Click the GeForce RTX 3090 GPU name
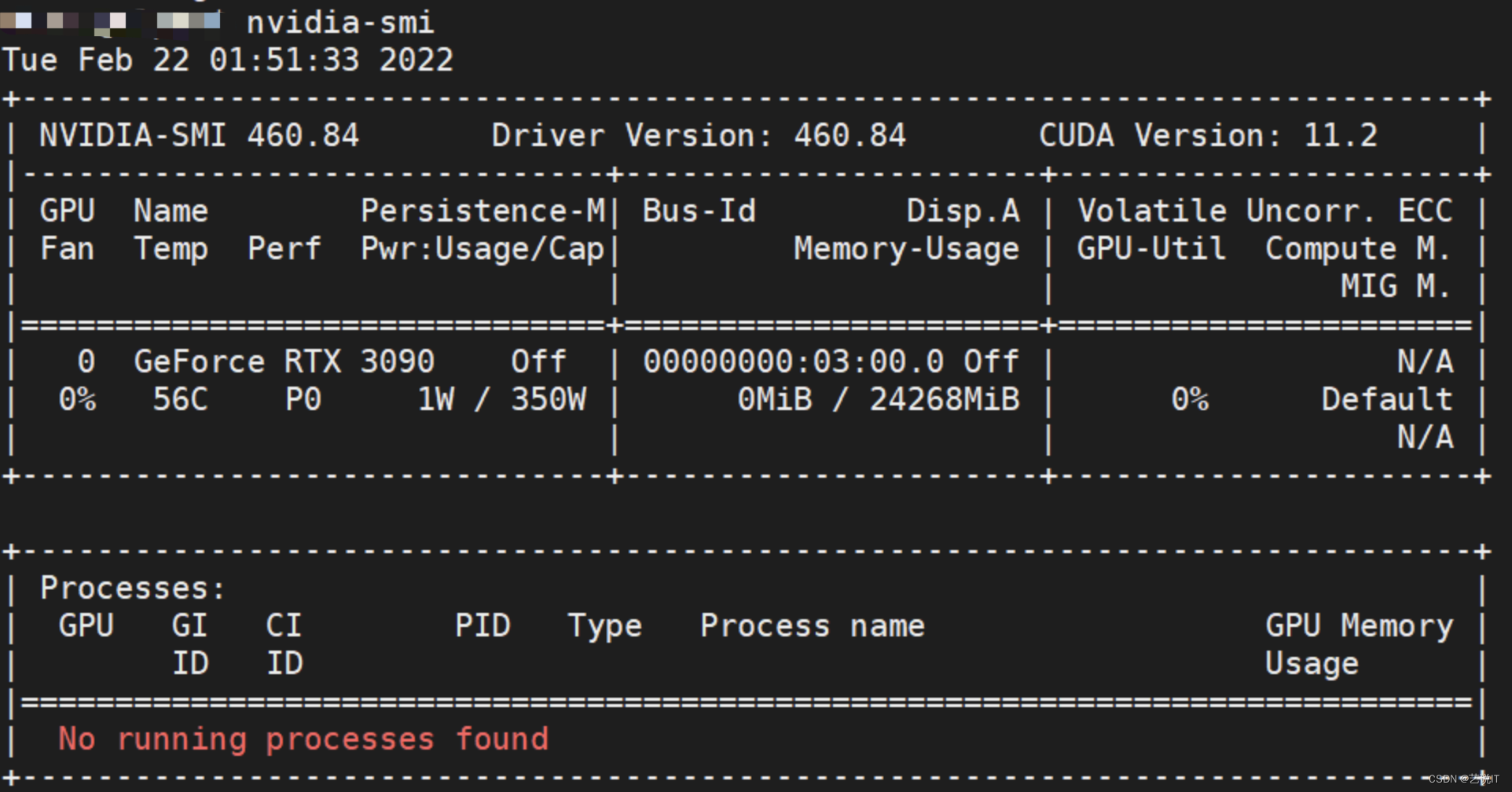Image resolution: width=1512 pixels, height=792 pixels. [284, 362]
